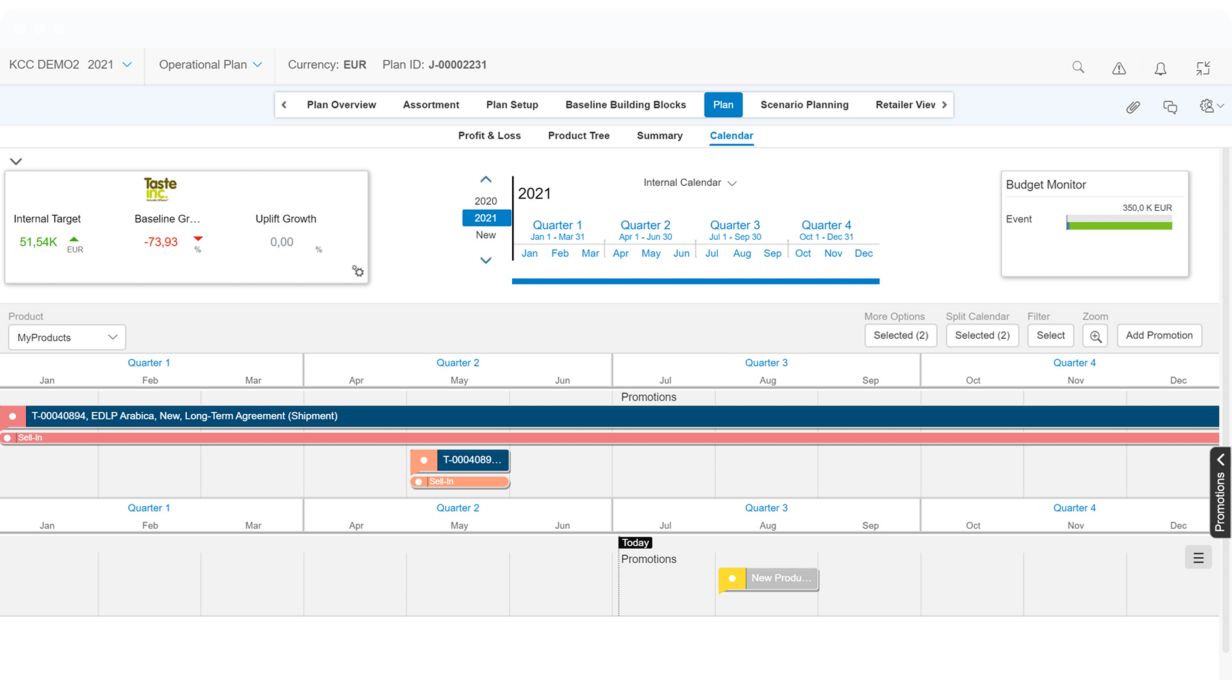
Task: Open the comments chat icon
Action: [x=1170, y=106]
